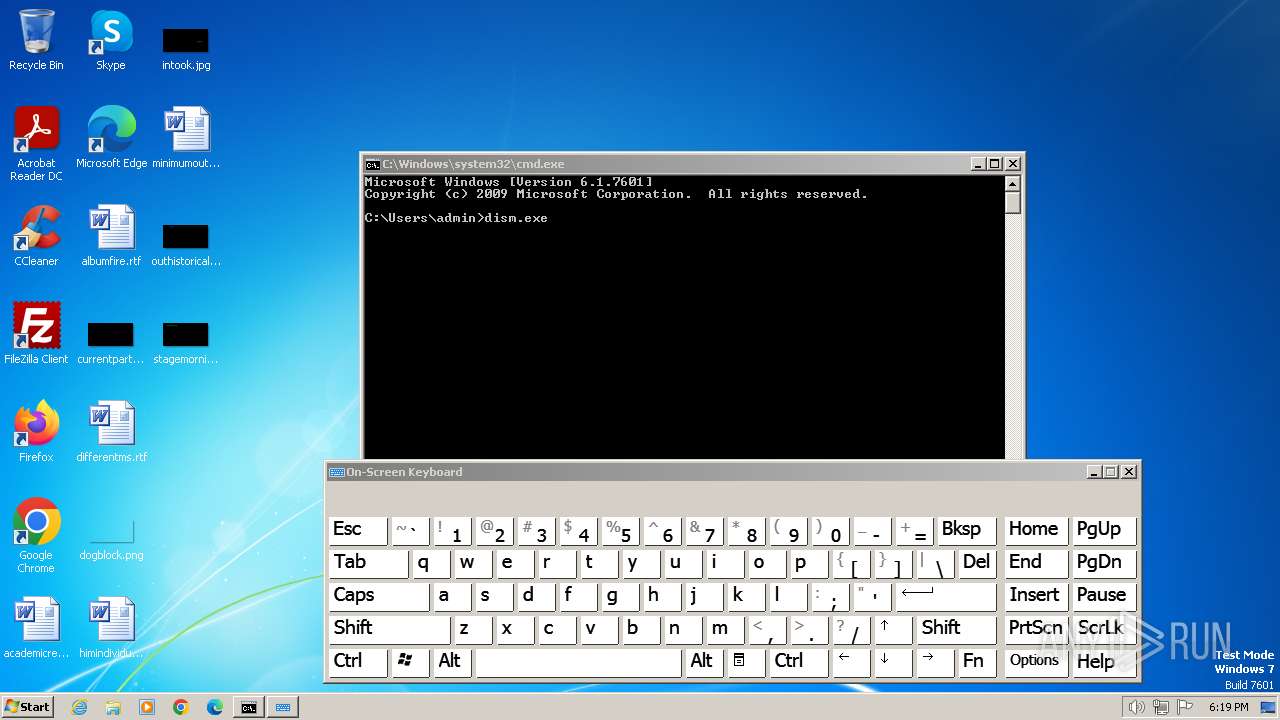This screenshot has height=720, width=1280.
Task: Open File Explorer from taskbar
Action: [113, 707]
